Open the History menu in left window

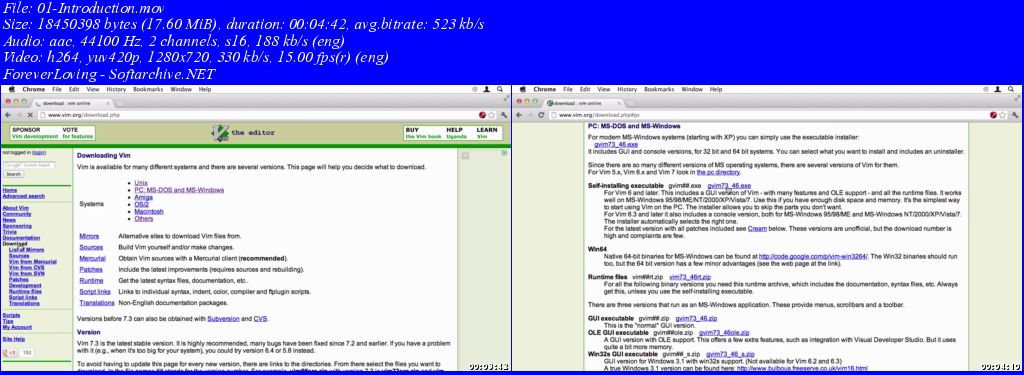click(x=116, y=90)
